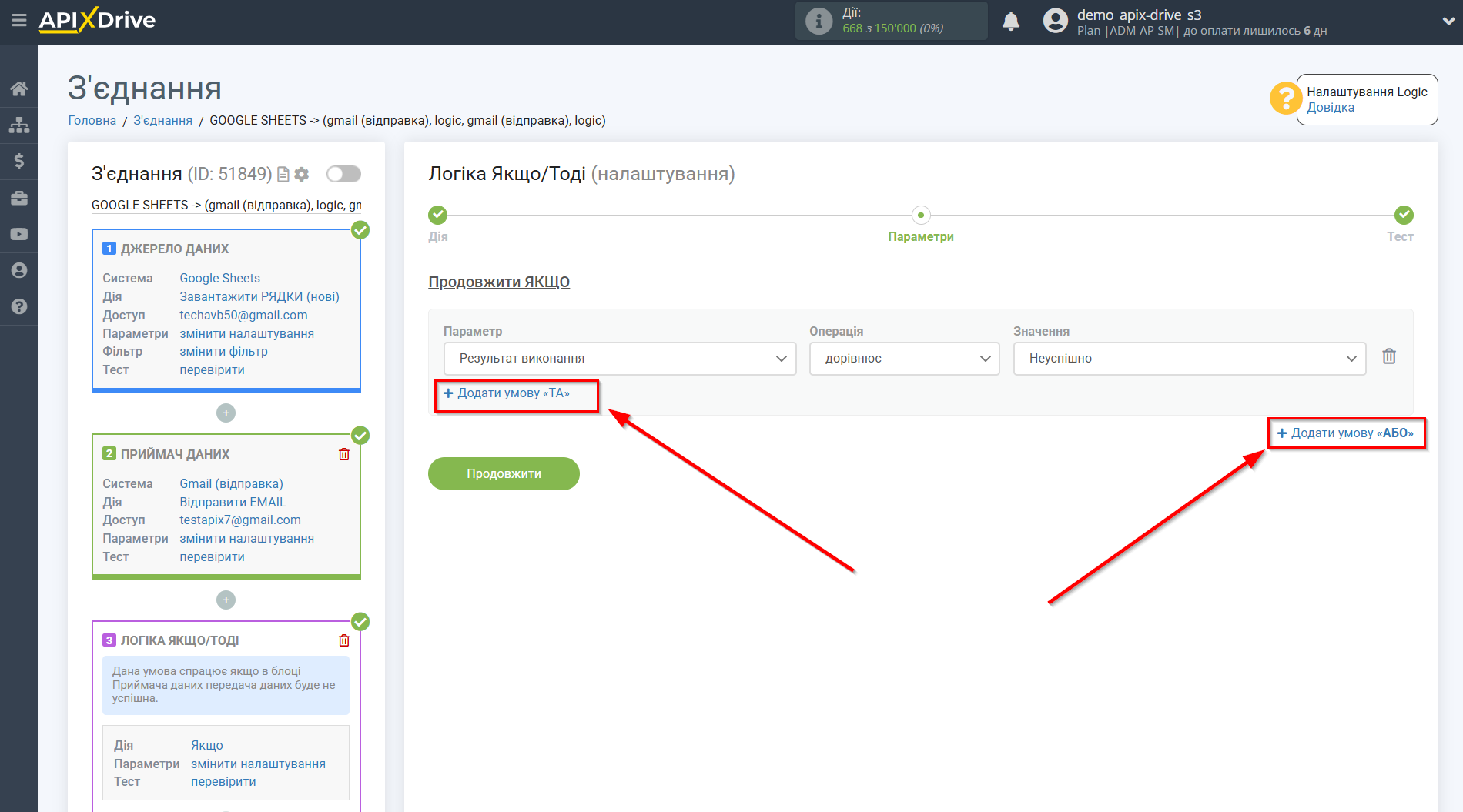Open the Gmail (відправка) system link

pyautogui.click(x=232, y=484)
